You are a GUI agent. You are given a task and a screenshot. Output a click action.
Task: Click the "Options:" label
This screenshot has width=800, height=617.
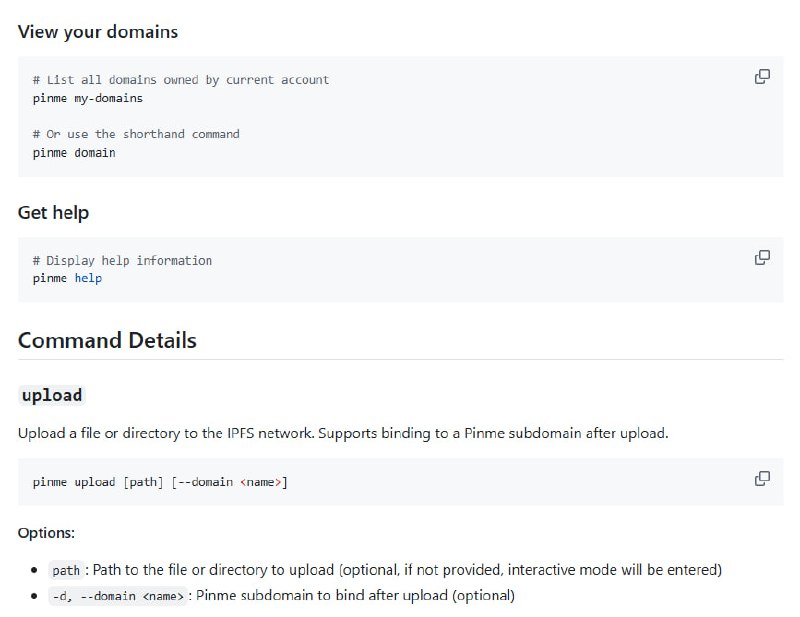coord(46,533)
